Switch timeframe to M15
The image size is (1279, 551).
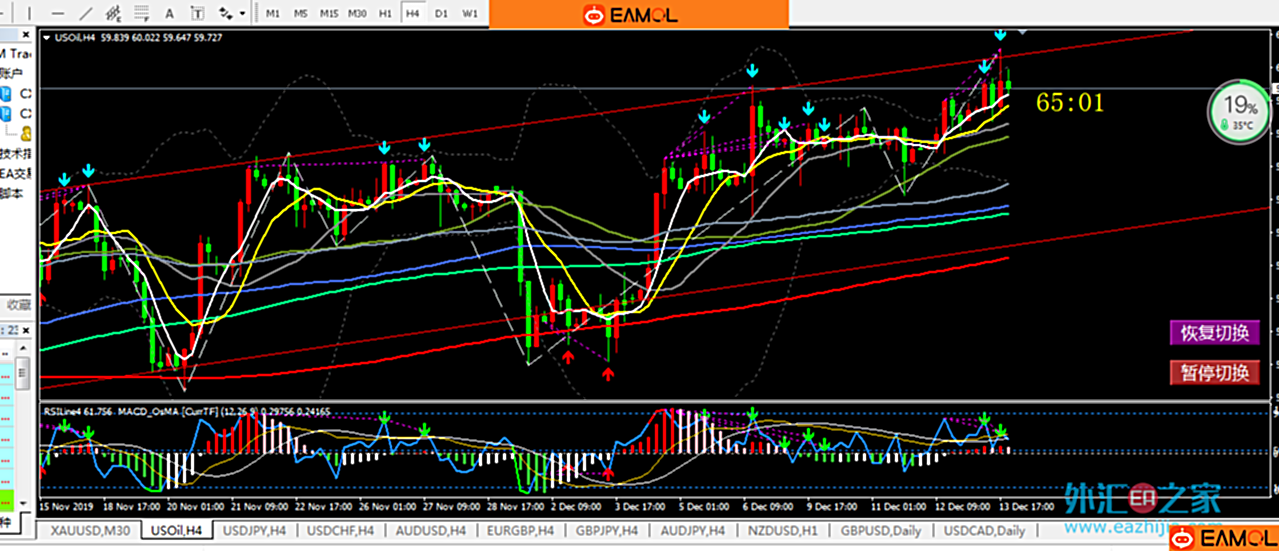[329, 14]
